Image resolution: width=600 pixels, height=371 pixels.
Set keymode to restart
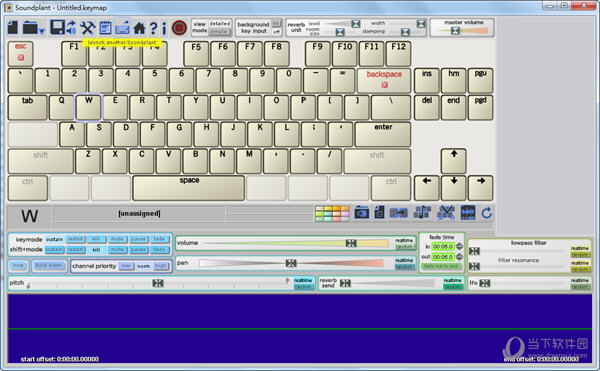point(76,239)
